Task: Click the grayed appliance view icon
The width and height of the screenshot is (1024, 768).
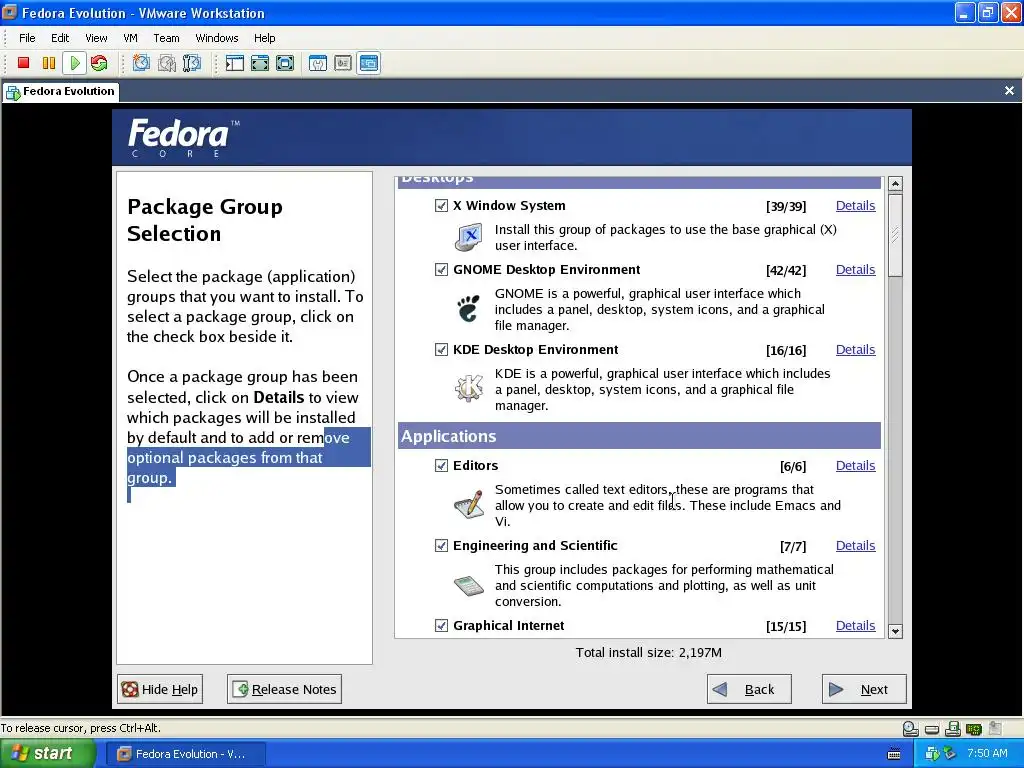Action: coord(343,63)
